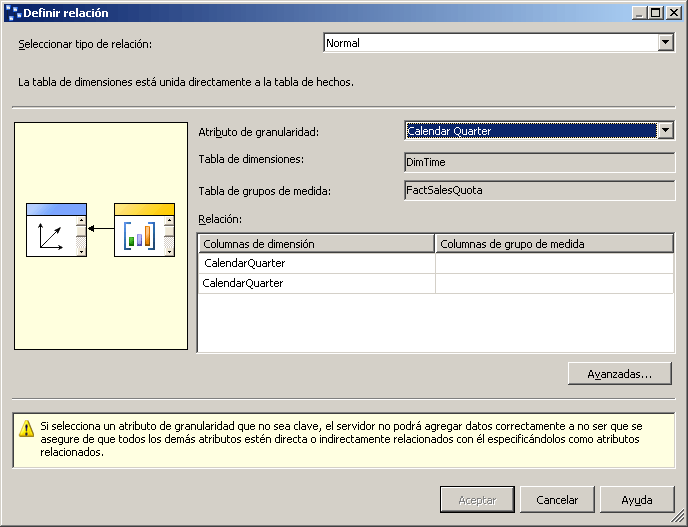Click the resize grip at window corner
The width and height of the screenshot is (688, 527).
click(678, 517)
